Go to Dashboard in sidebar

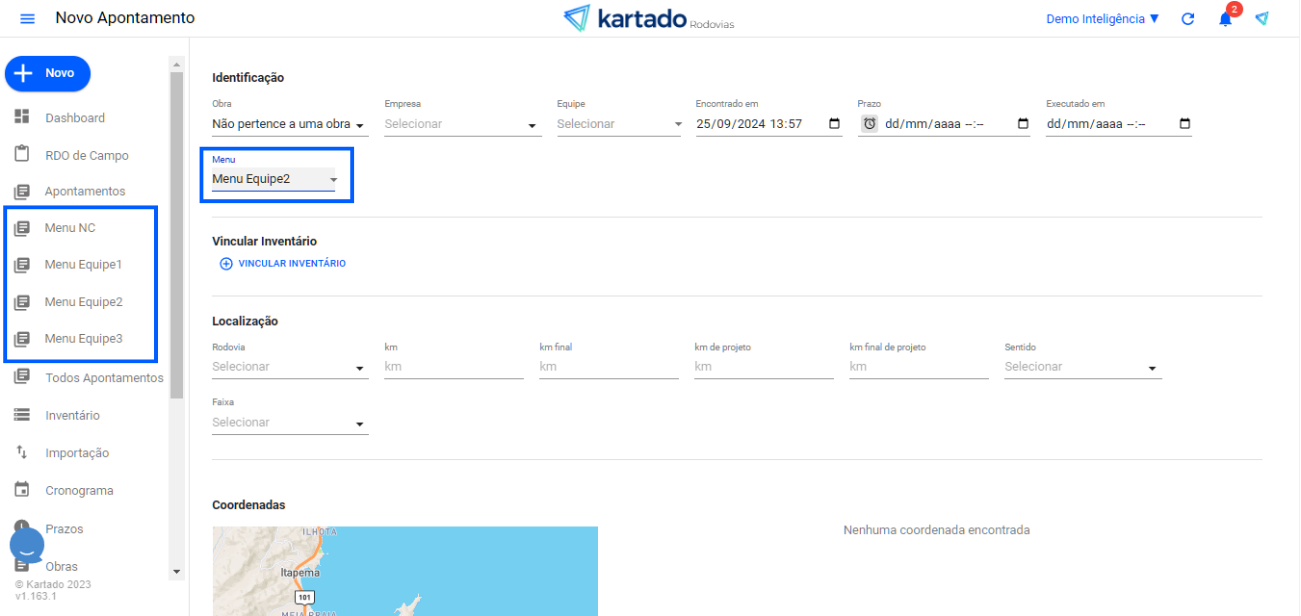74,118
